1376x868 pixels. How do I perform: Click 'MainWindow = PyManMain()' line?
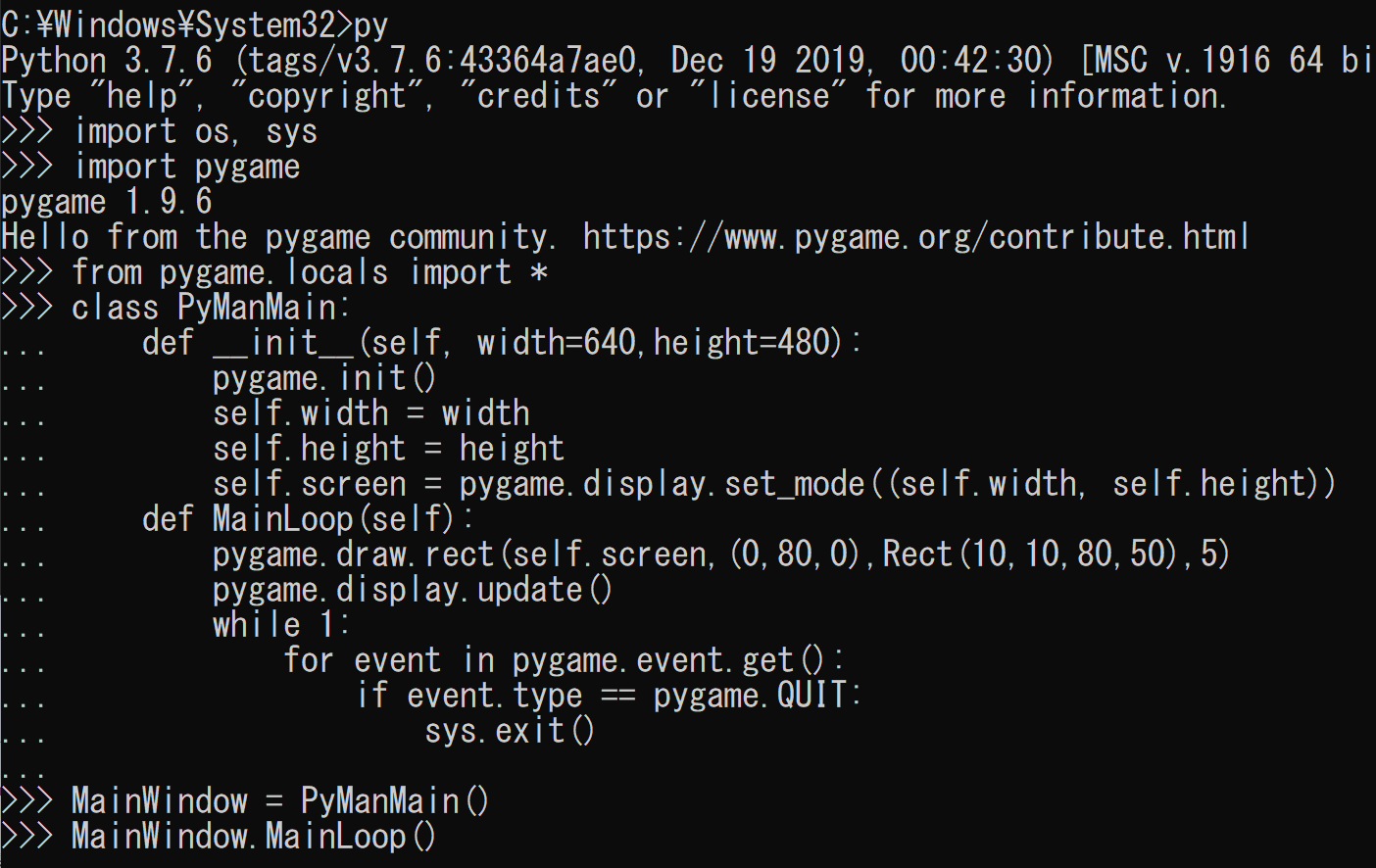tap(279, 801)
